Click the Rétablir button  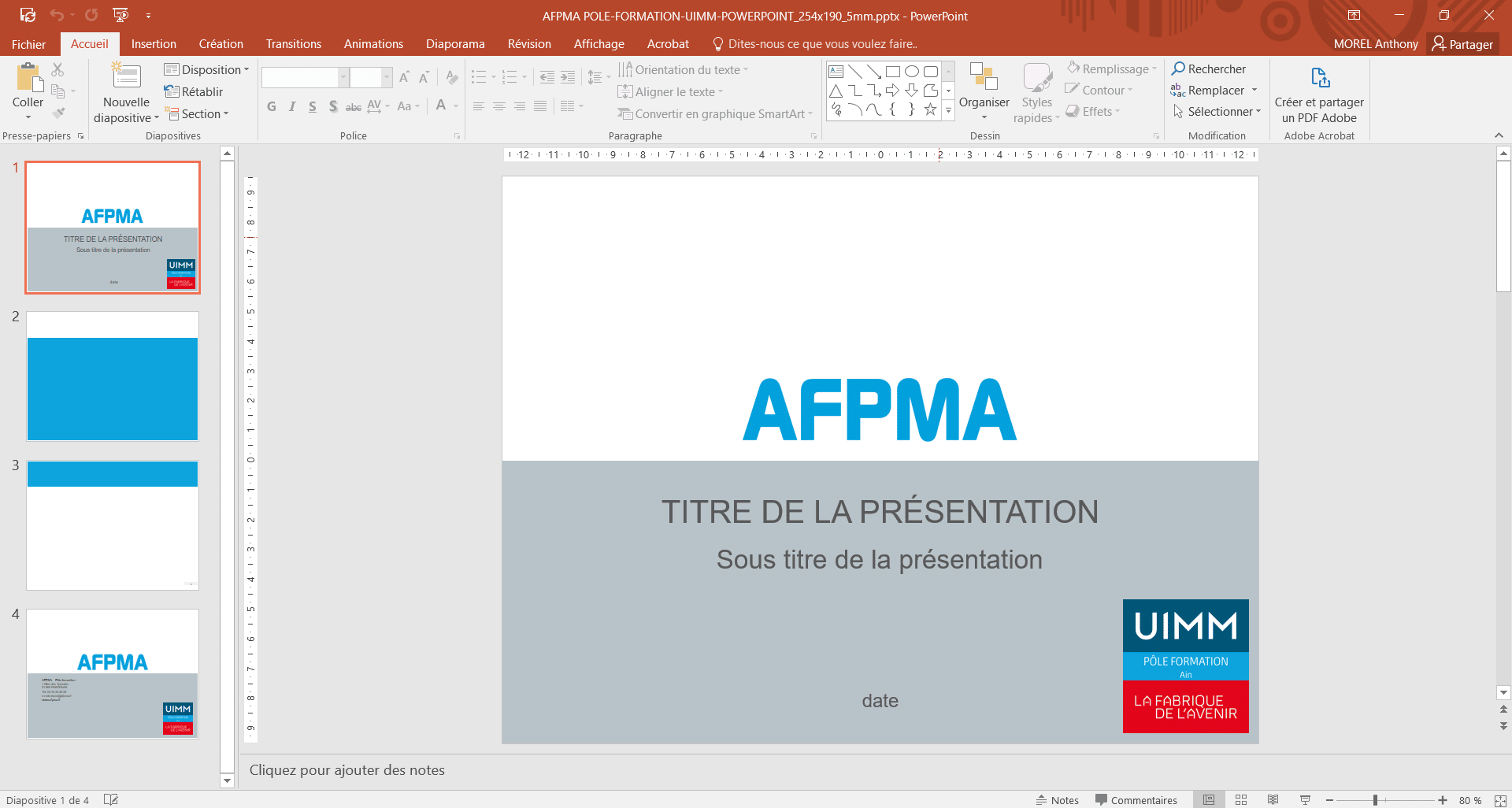click(194, 91)
